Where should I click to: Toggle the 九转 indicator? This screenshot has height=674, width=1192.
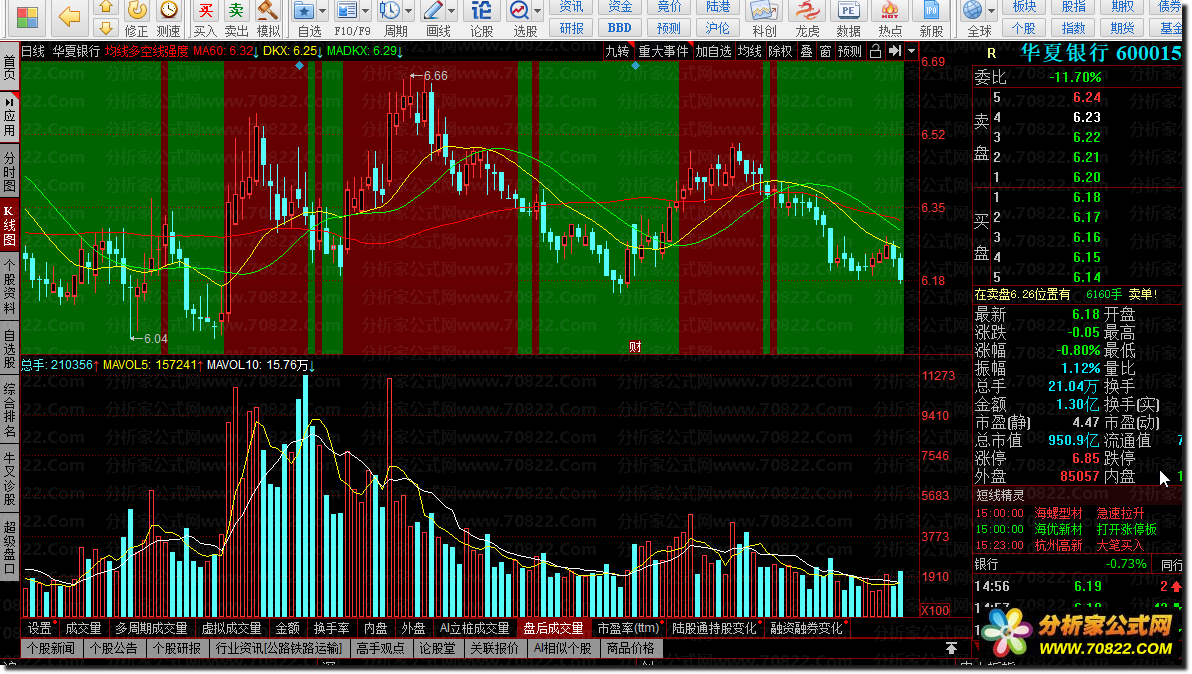click(617, 51)
